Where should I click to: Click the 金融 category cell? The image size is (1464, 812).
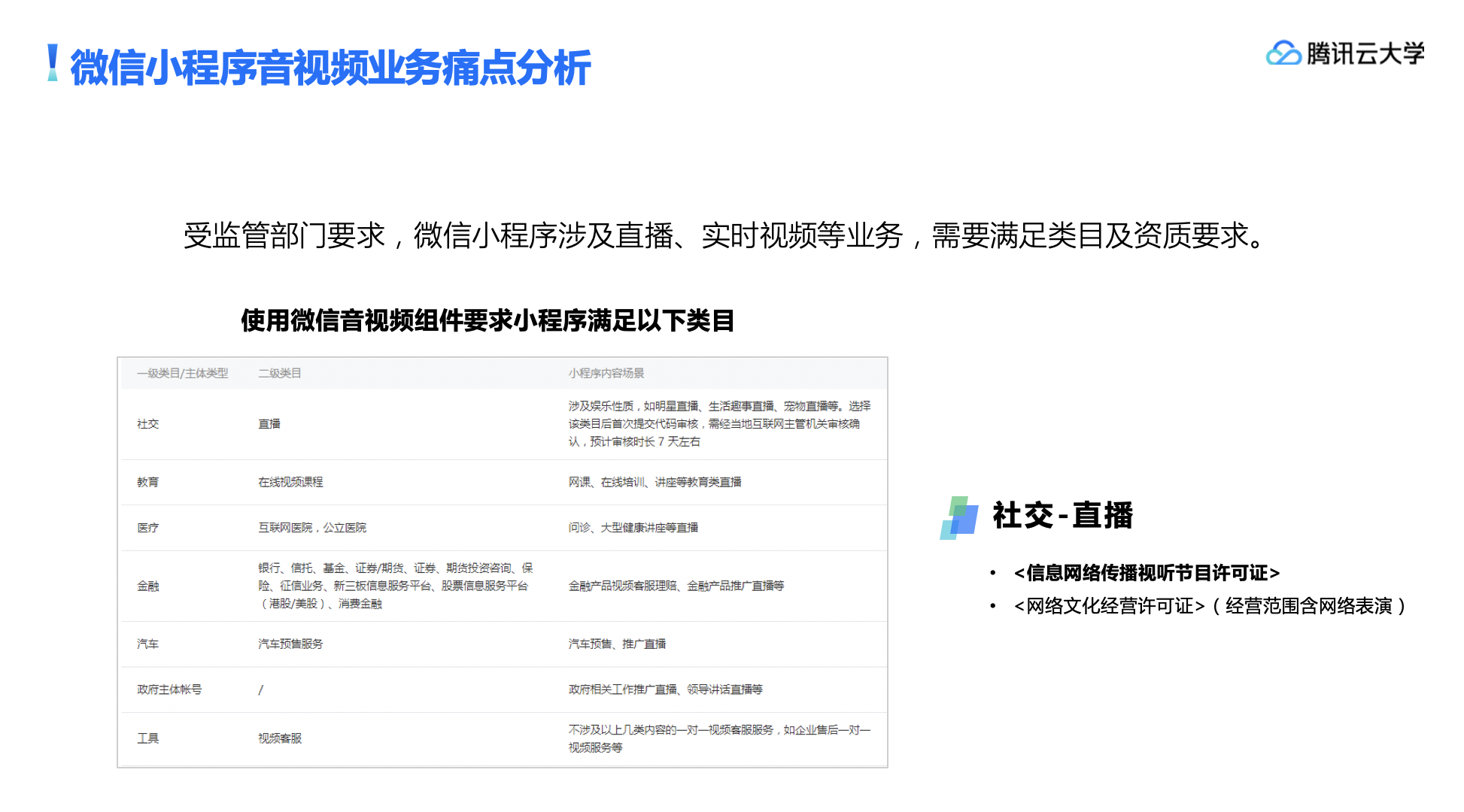click(x=148, y=586)
